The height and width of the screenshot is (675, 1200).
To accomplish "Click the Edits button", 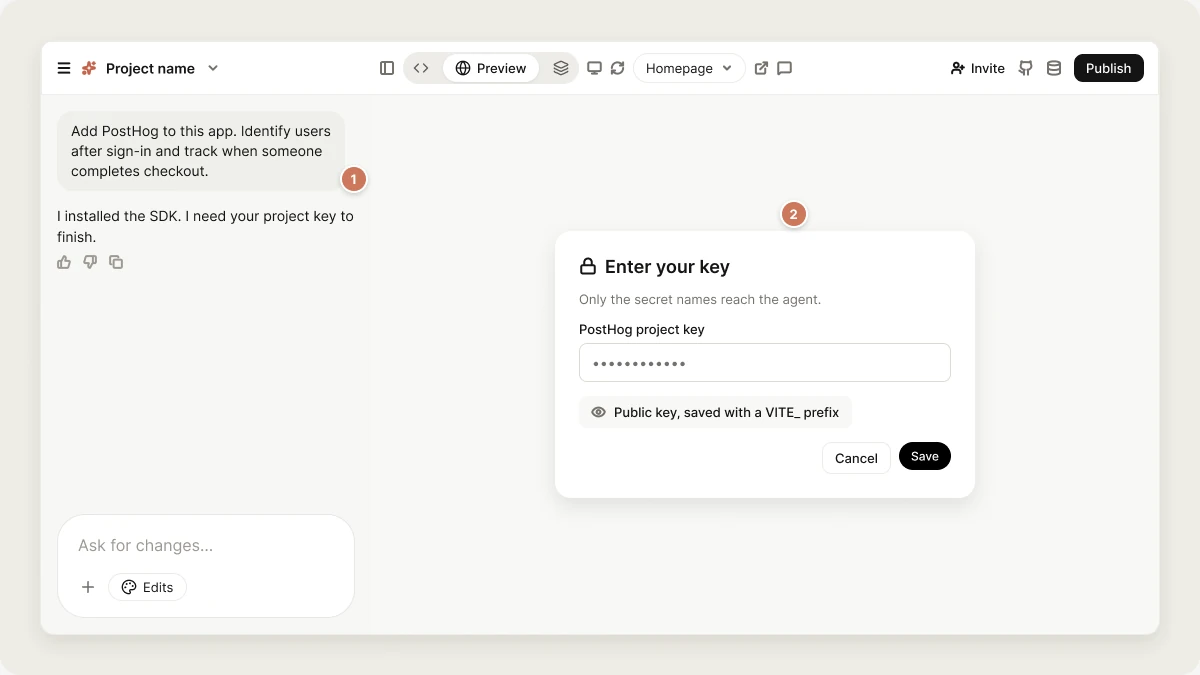I will pyautogui.click(x=147, y=587).
